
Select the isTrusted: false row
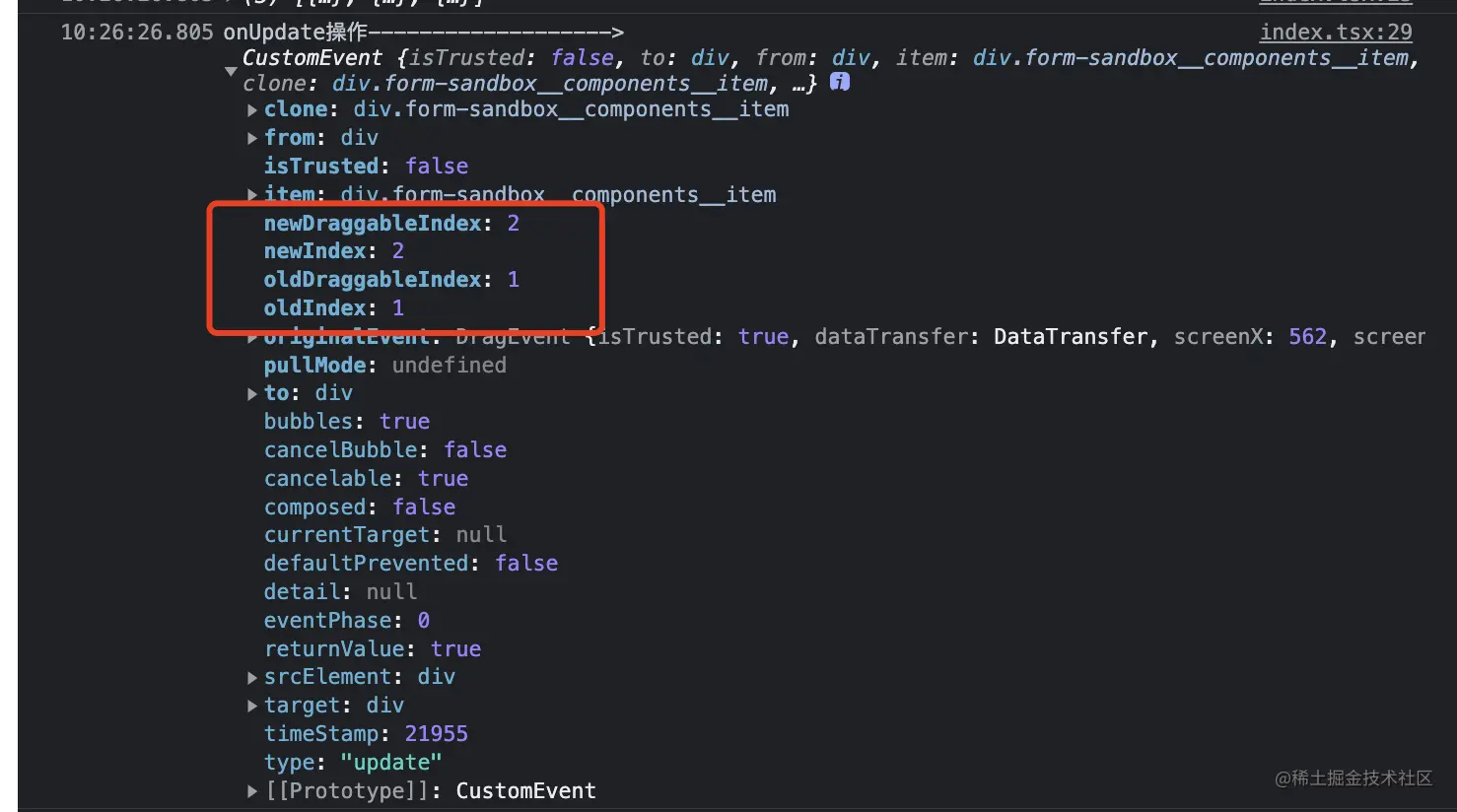pyautogui.click(x=366, y=167)
